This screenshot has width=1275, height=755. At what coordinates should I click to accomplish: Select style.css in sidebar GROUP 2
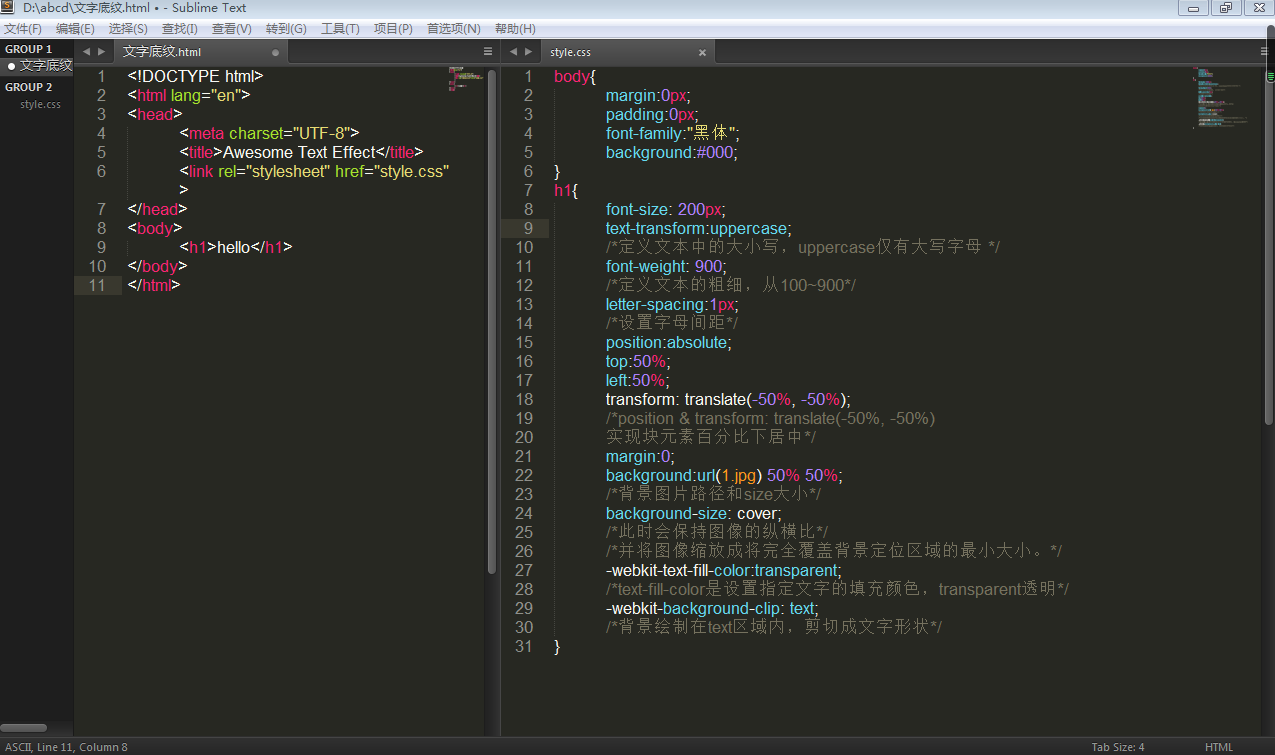[x=41, y=104]
